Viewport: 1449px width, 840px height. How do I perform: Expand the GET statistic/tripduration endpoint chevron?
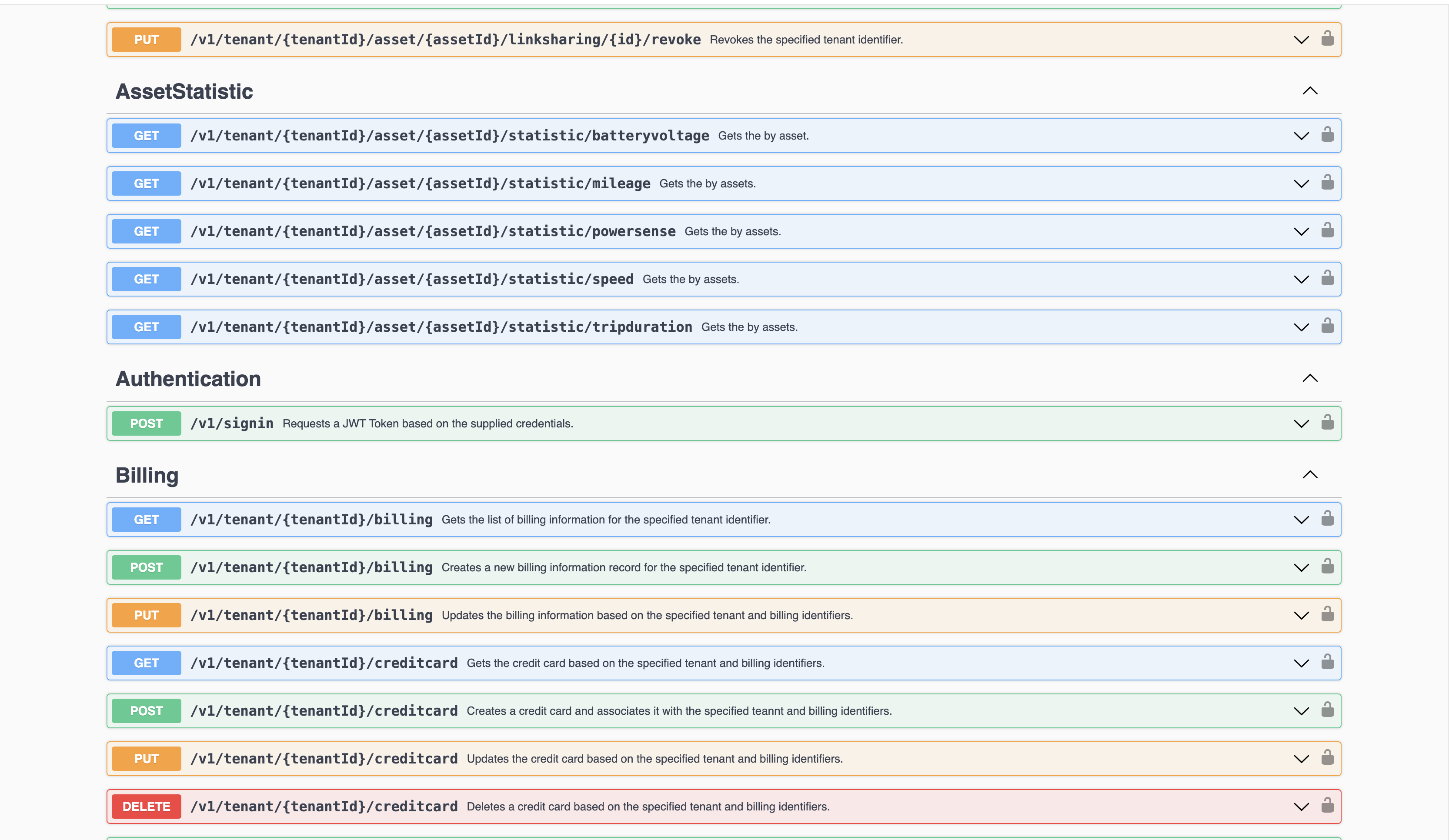click(x=1301, y=327)
